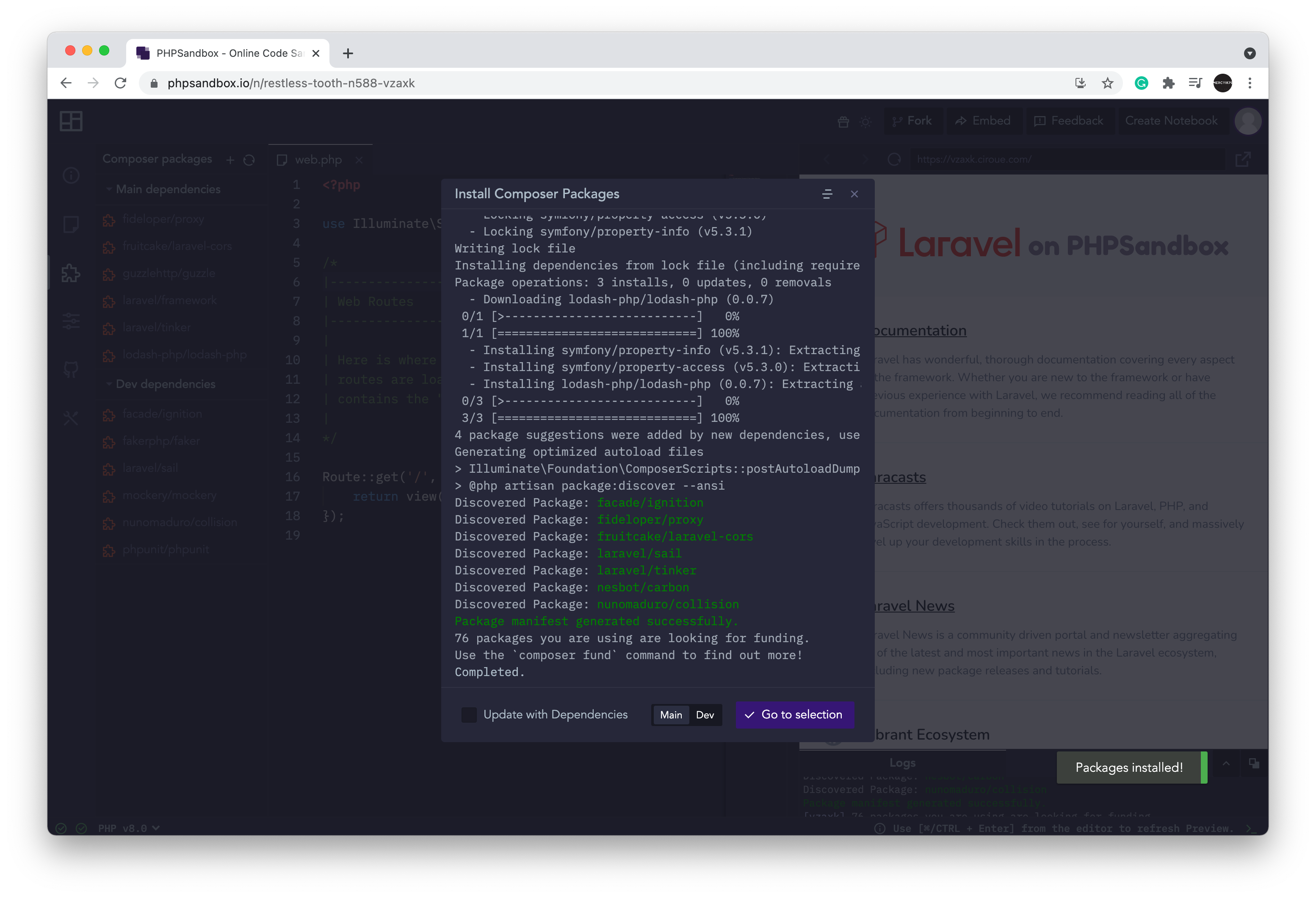Collapse the Dev dependencies section
The width and height of the screenshot is (1316, 898).
click(x=109, y=384)
